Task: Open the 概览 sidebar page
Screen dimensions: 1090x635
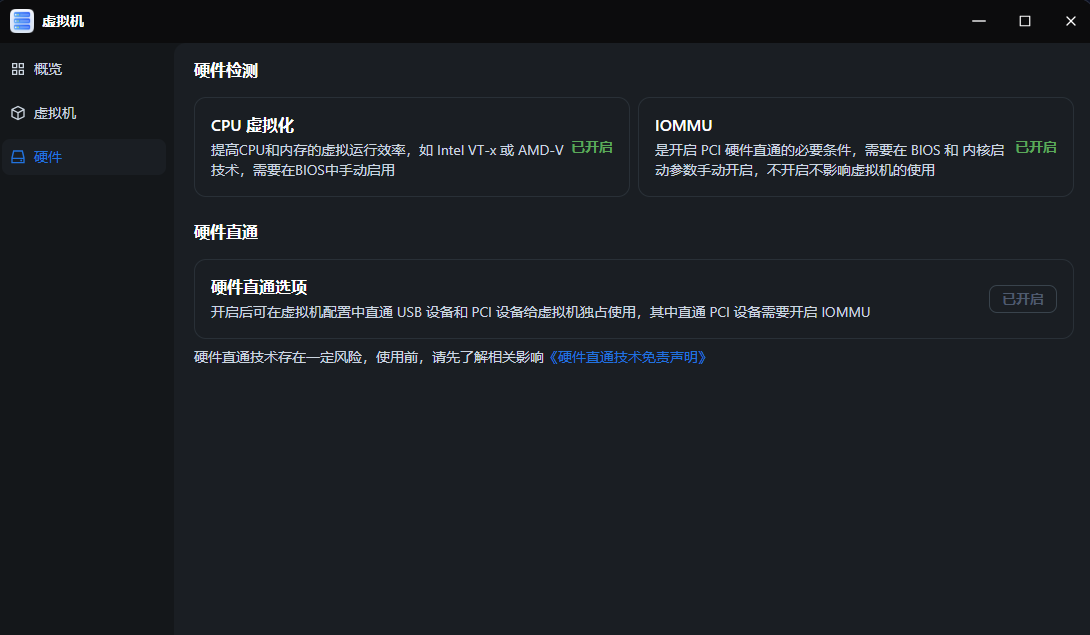Action: 48,69
